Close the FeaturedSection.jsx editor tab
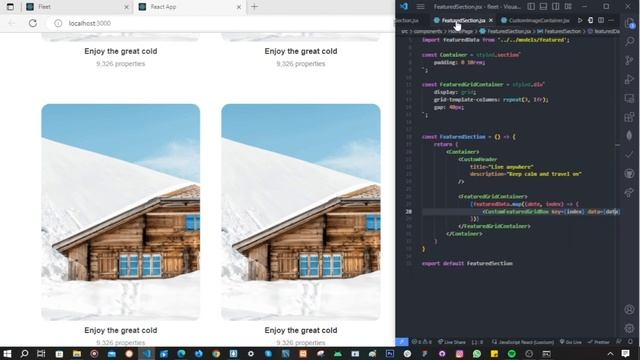 tap(491, 20)
